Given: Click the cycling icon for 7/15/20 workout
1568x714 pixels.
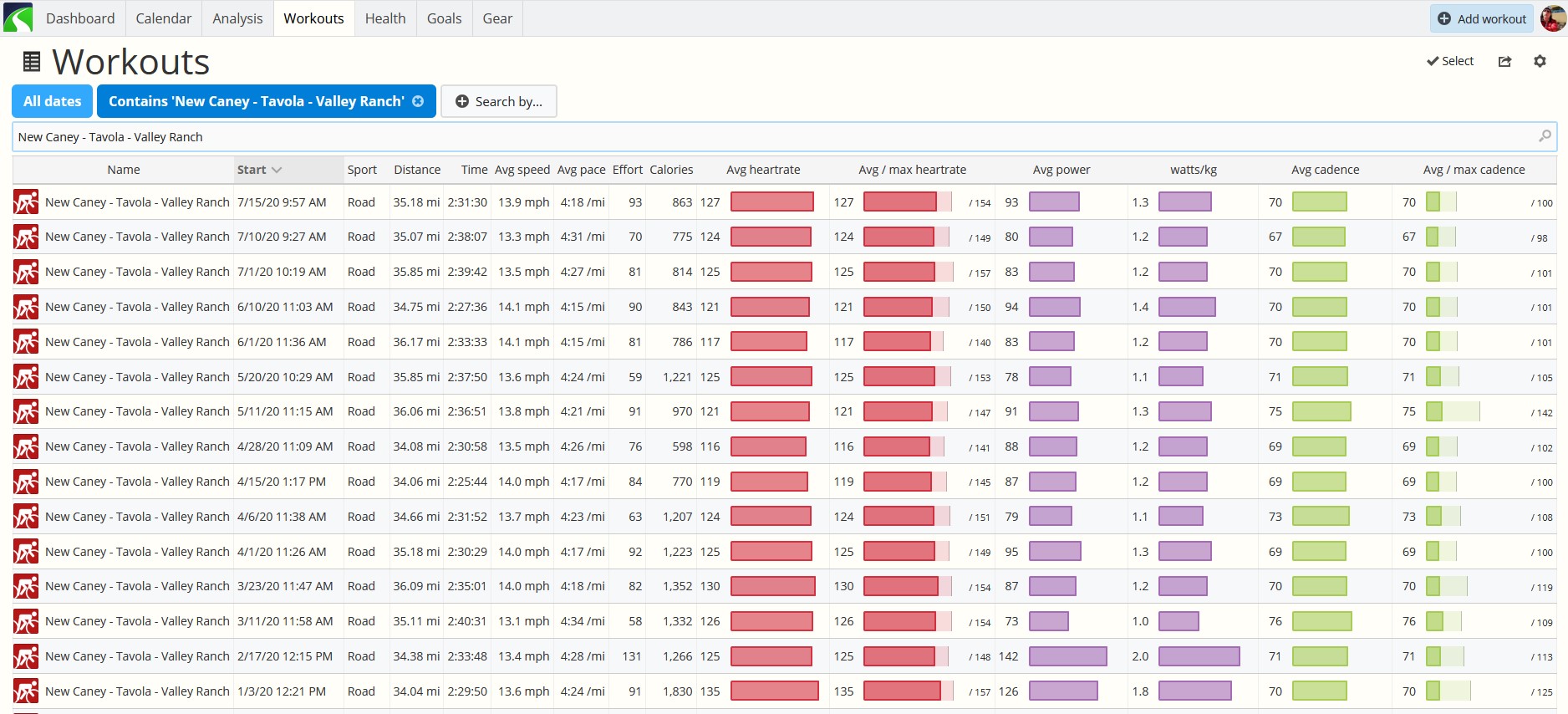Looking at the screenshot, I should pos(26,202).
